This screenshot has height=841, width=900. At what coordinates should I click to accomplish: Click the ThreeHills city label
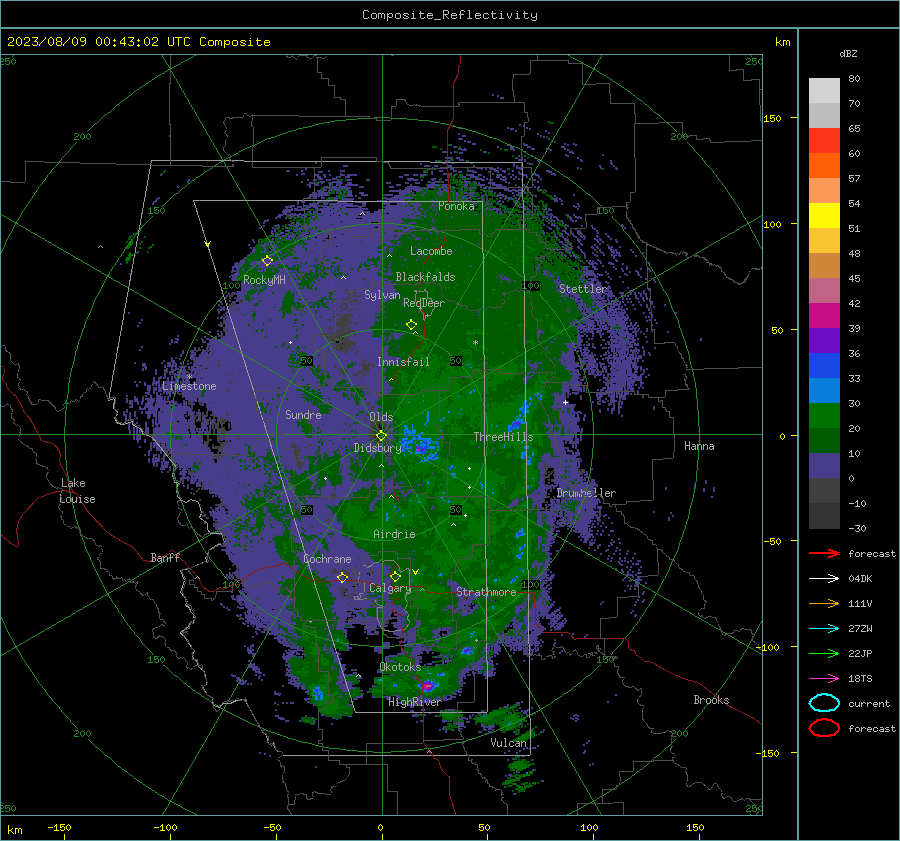pyautogui.click(x=503, y=437)
